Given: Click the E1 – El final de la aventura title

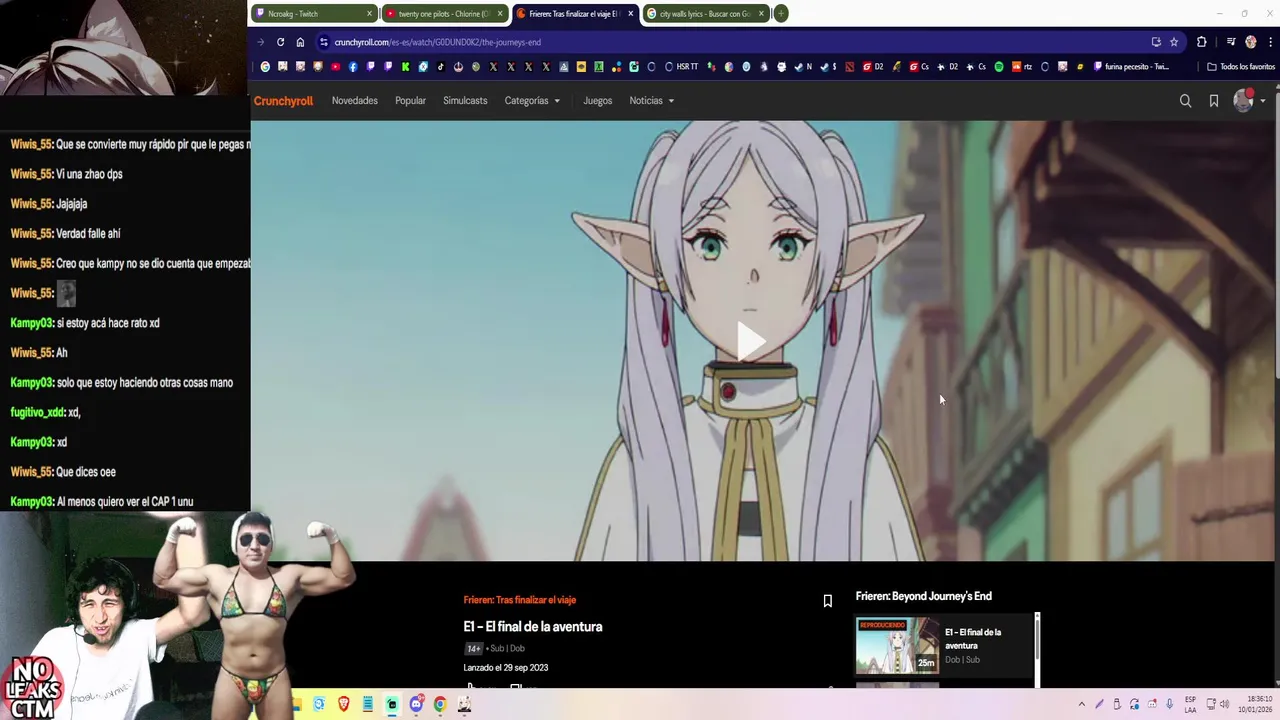Looking at the screenshot, I should coord(533,627).
